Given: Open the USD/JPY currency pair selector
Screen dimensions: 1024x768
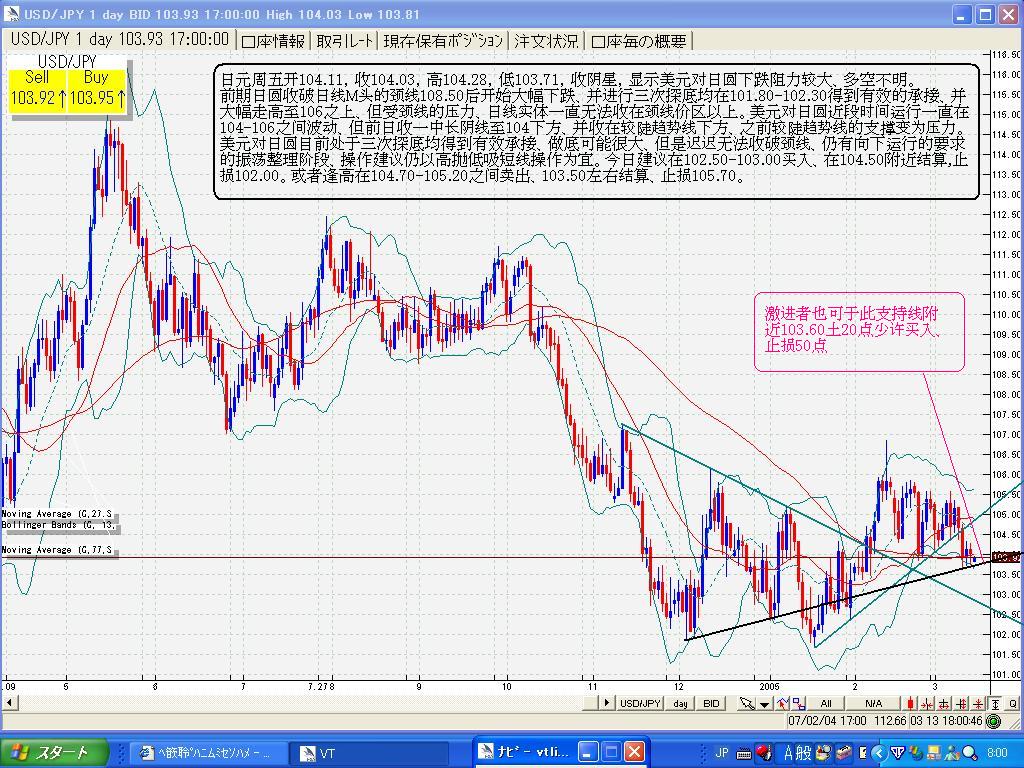Looking at the screenshot, I should (641, 704).
